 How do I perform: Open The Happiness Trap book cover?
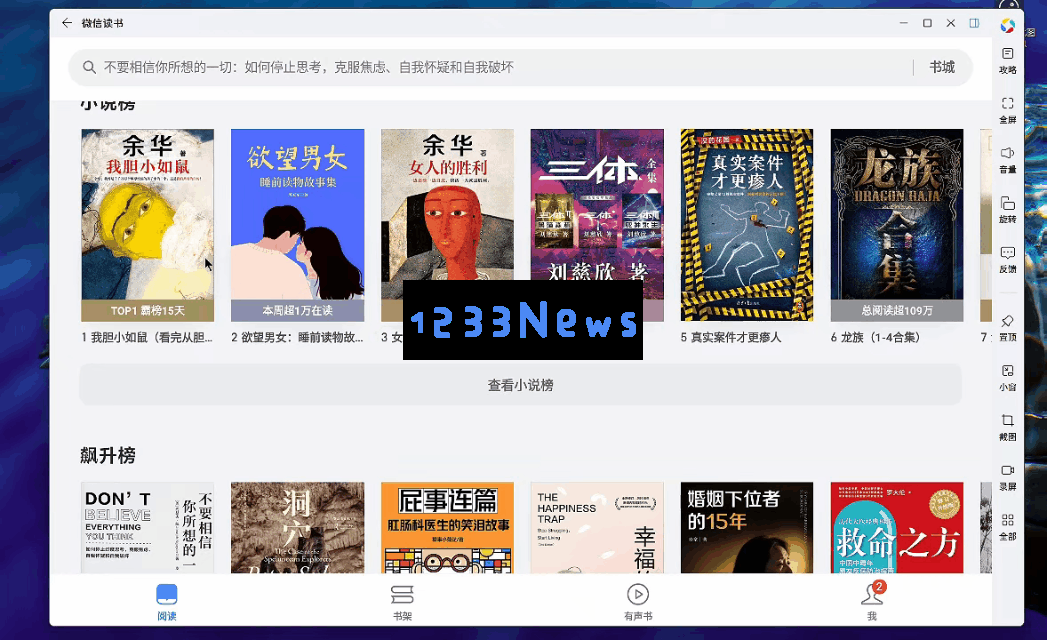[x=597, y=528]
